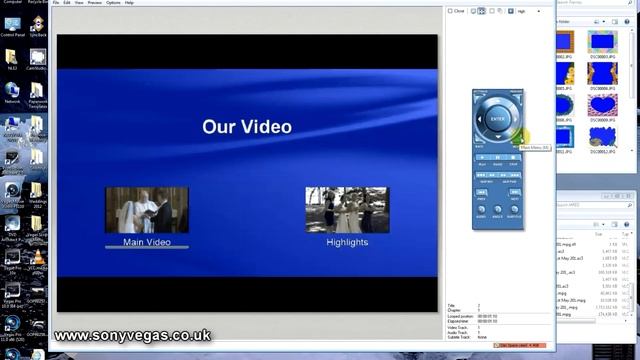
Task: Click the slow forward button on the remote
Action: (504, 175)
